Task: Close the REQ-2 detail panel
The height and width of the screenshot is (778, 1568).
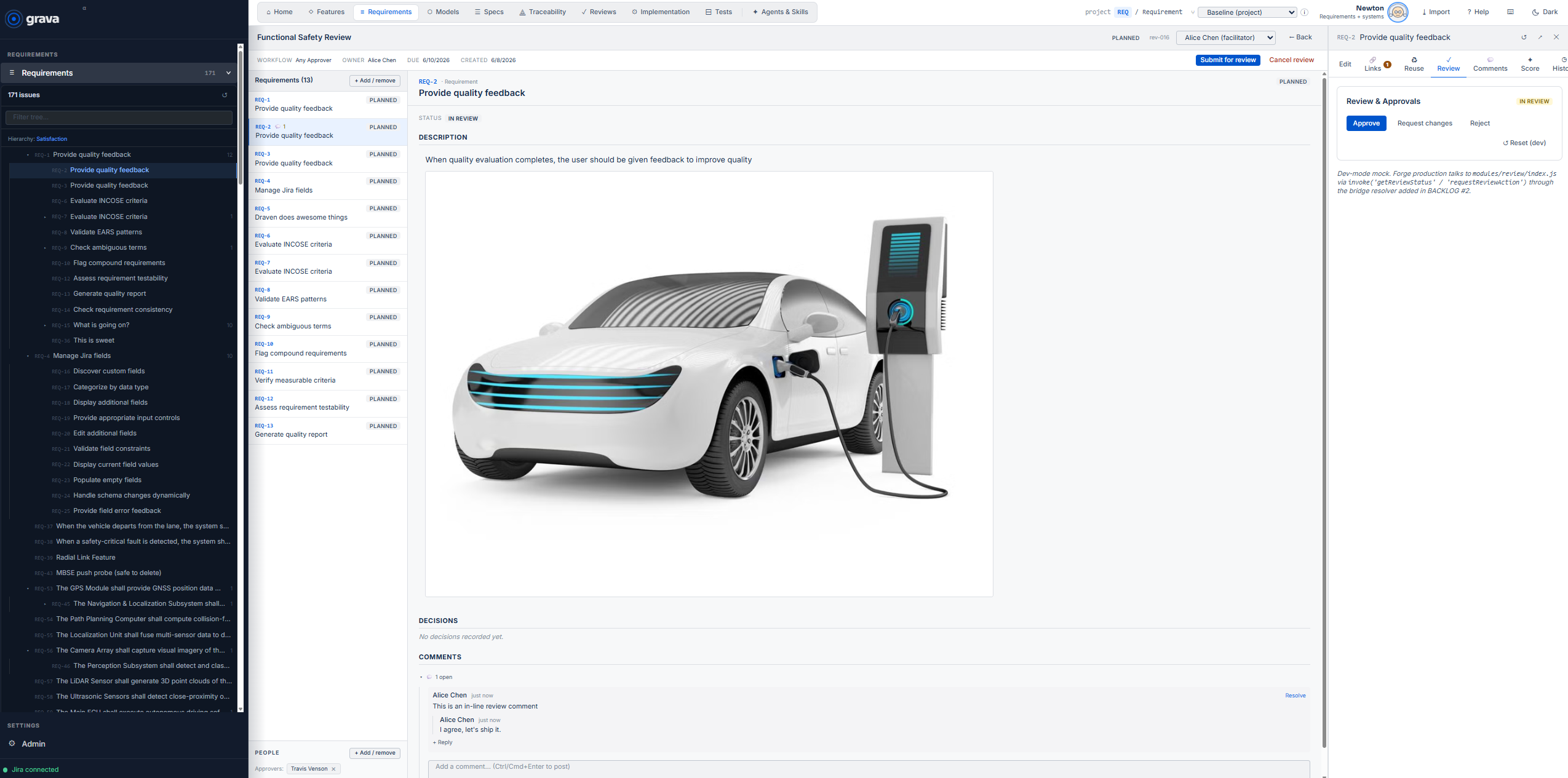Action: pyautogui.click(x=1556, y=38)
